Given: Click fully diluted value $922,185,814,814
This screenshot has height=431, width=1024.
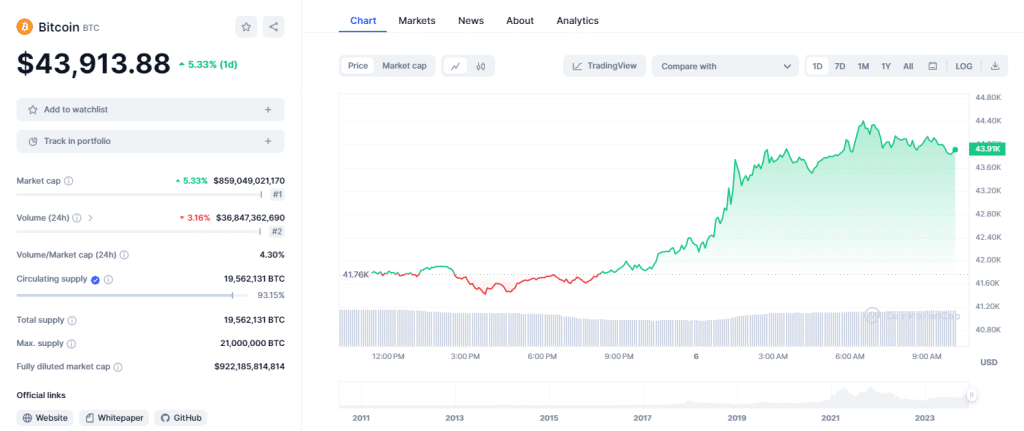Looking at the screenshot, I should (x=249, y=367).
